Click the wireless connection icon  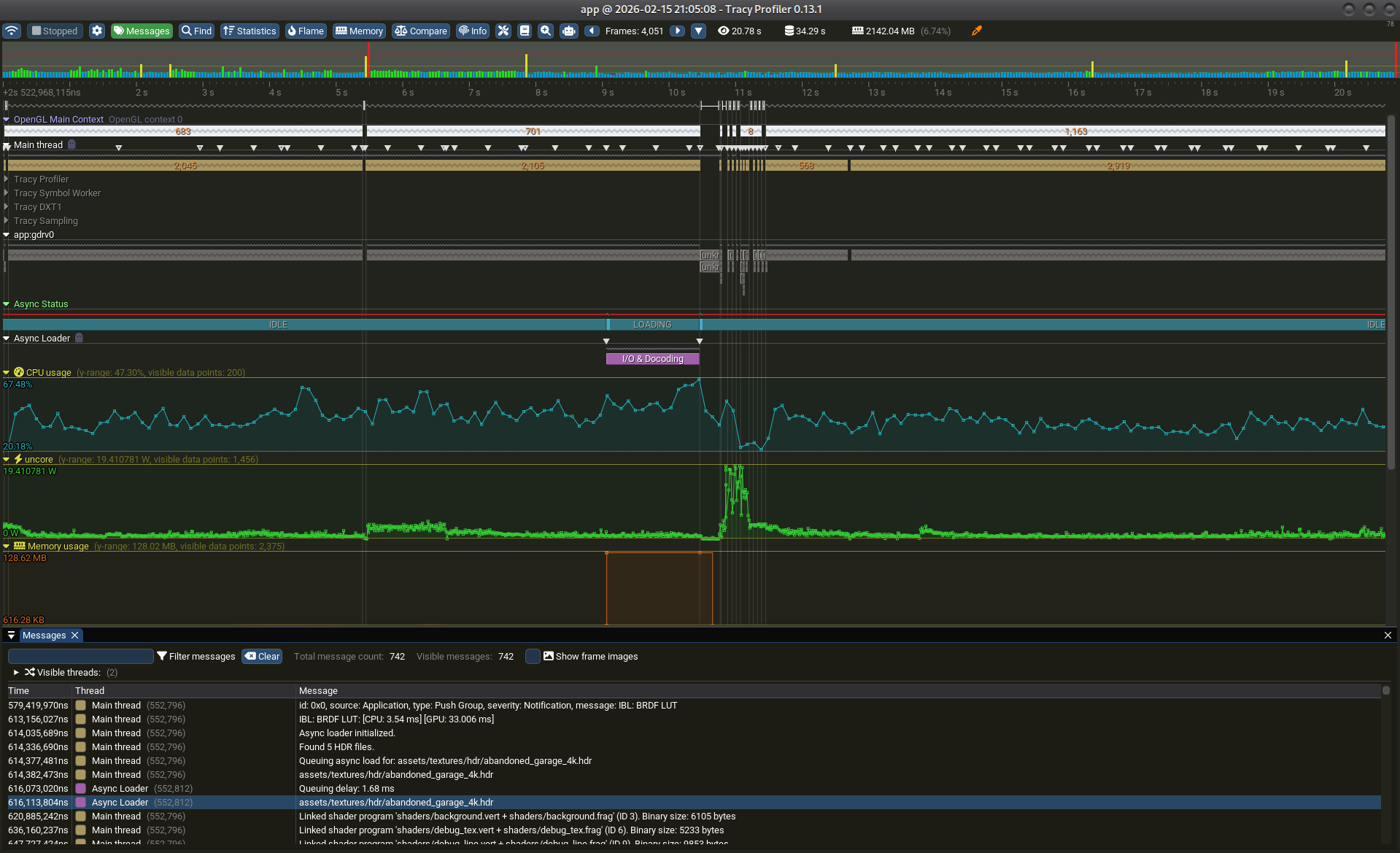[x=12, y=31]
